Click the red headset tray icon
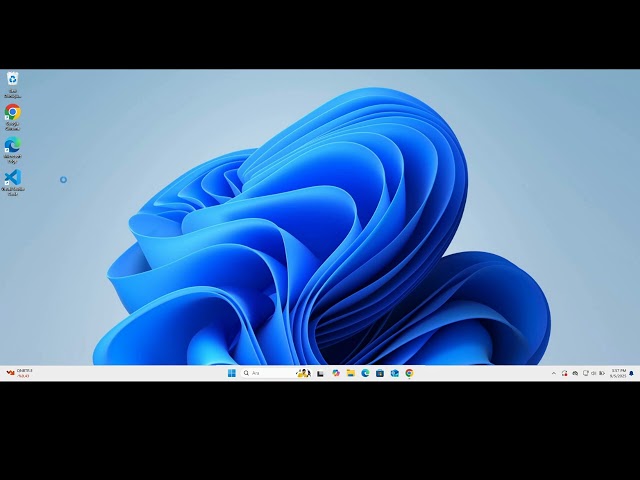Viewport: 640px width, 480px height. (x=564, y=373)
